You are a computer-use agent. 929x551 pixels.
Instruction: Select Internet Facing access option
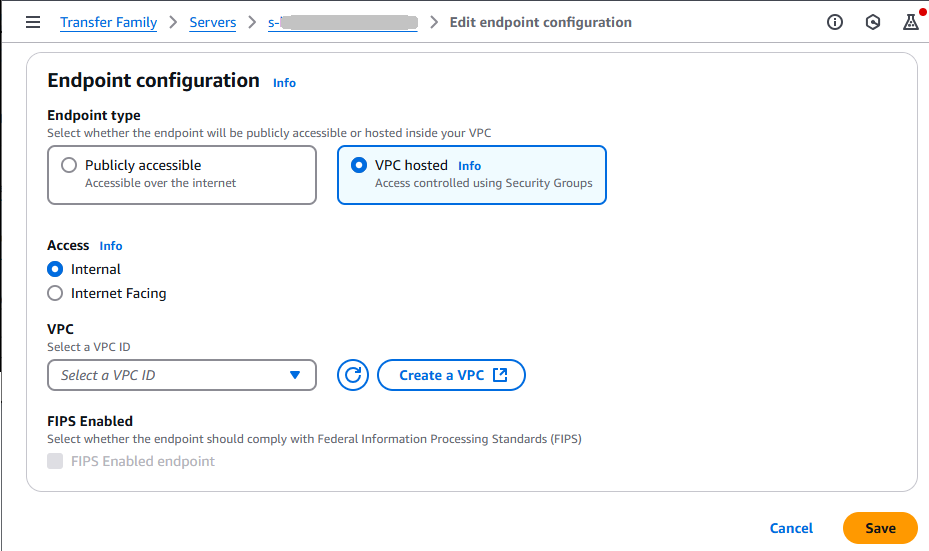pyautogui.click(x=56, y=293)
